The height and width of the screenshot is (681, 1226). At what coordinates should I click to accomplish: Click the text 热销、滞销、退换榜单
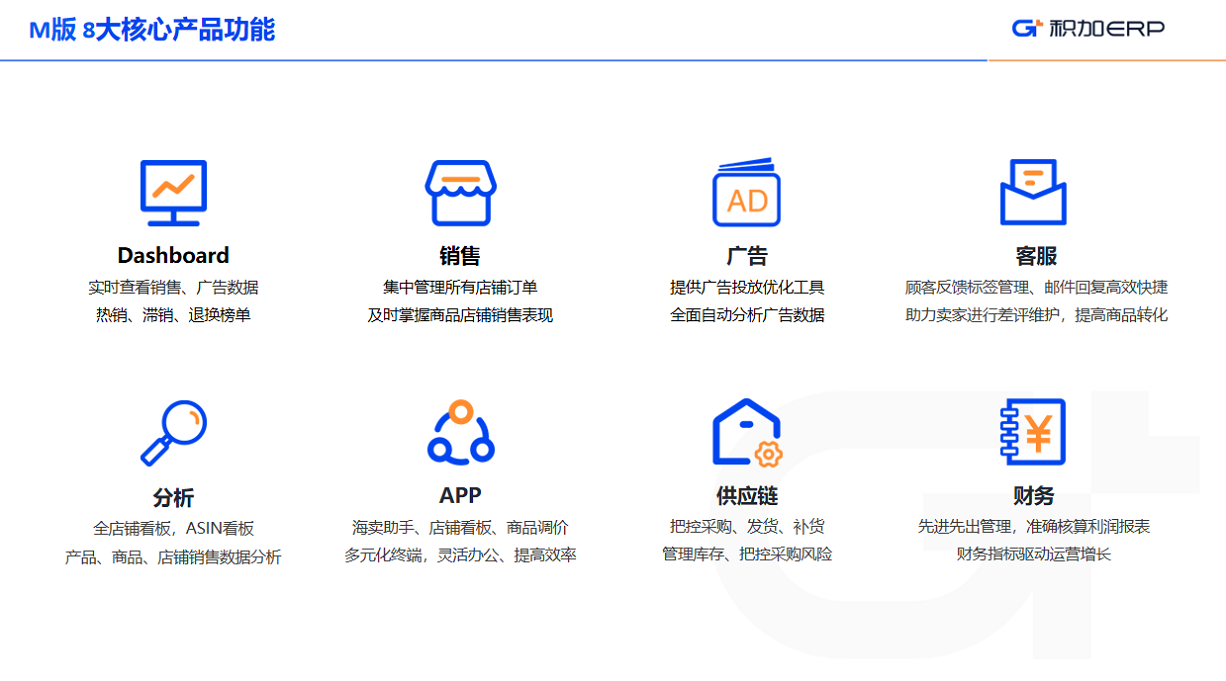[x=173, y=315]
